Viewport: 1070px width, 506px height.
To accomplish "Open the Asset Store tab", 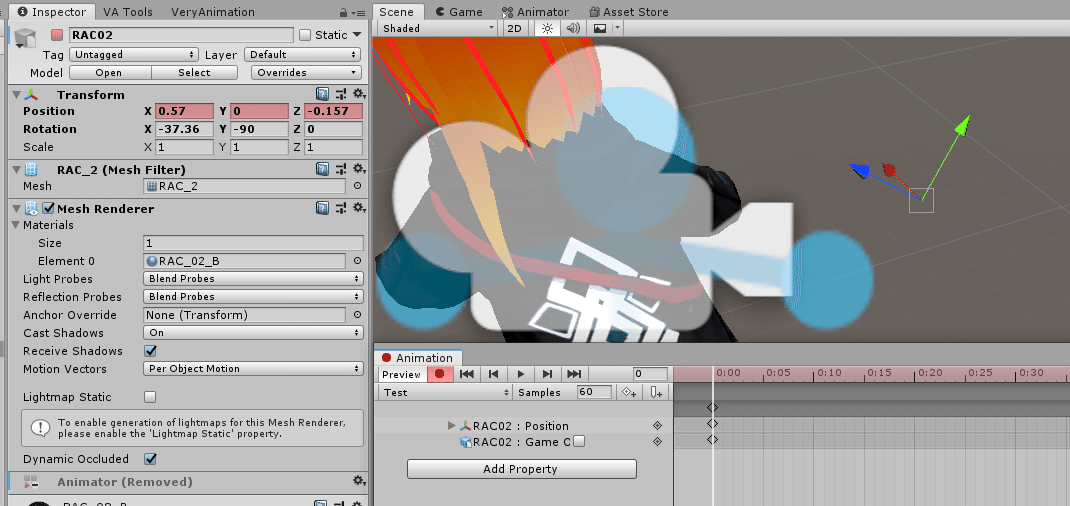I will 628,12.
